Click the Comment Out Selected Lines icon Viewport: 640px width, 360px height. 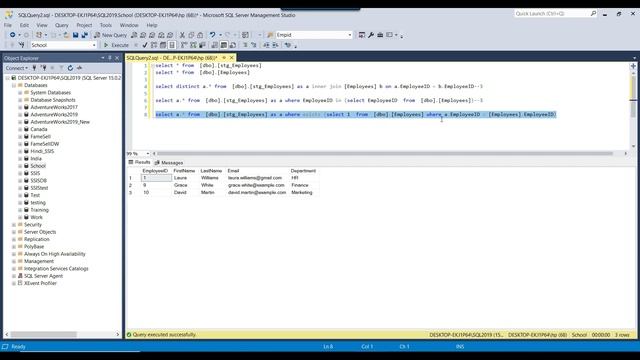[245, 45]
